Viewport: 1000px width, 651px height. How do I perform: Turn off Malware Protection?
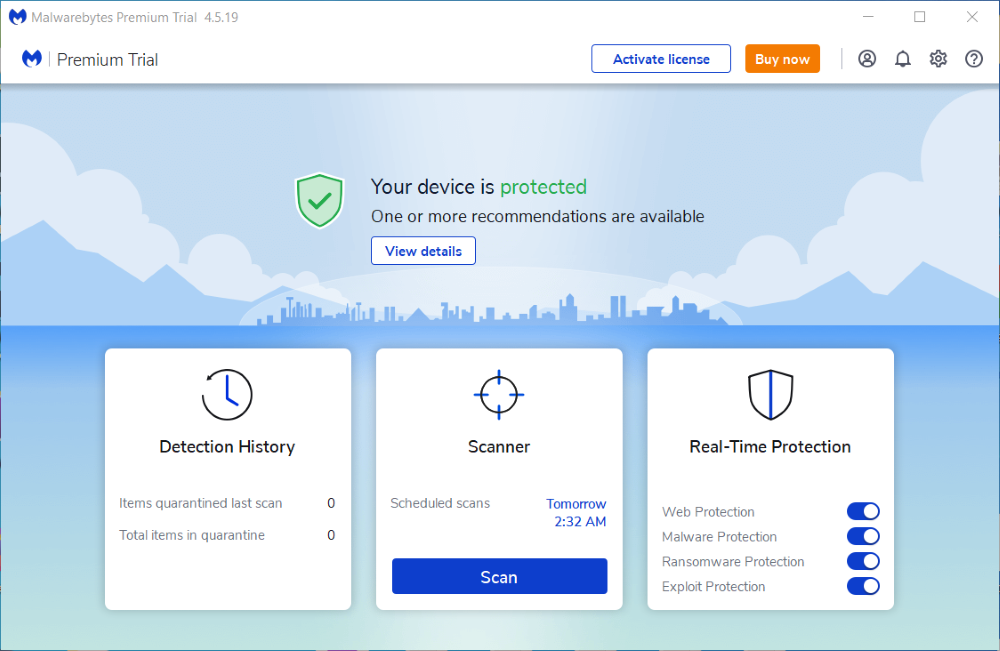click(862, 536)
